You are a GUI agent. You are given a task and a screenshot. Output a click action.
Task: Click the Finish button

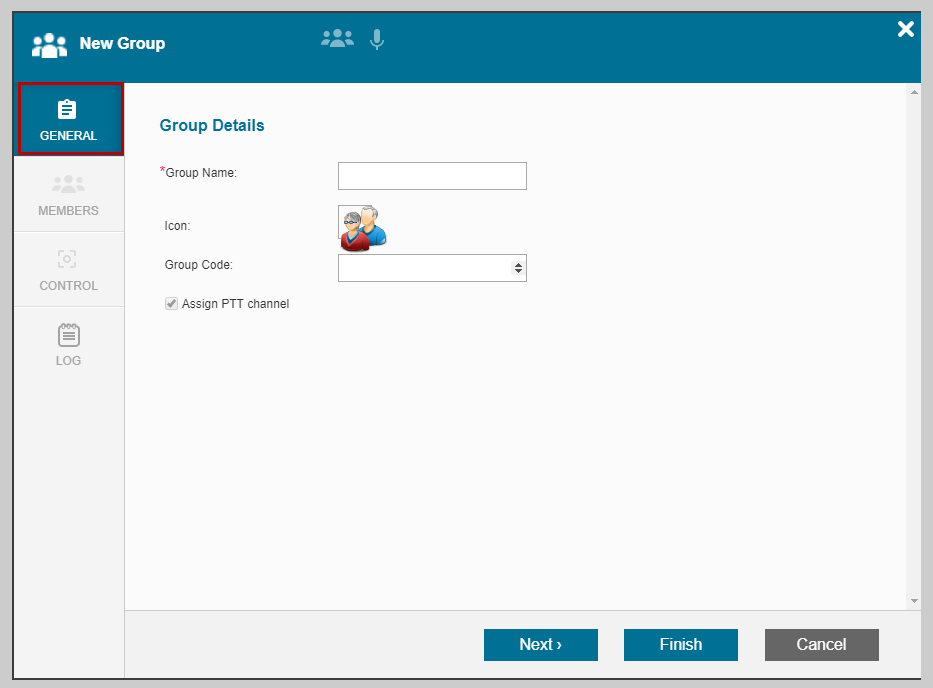[681, 645]
